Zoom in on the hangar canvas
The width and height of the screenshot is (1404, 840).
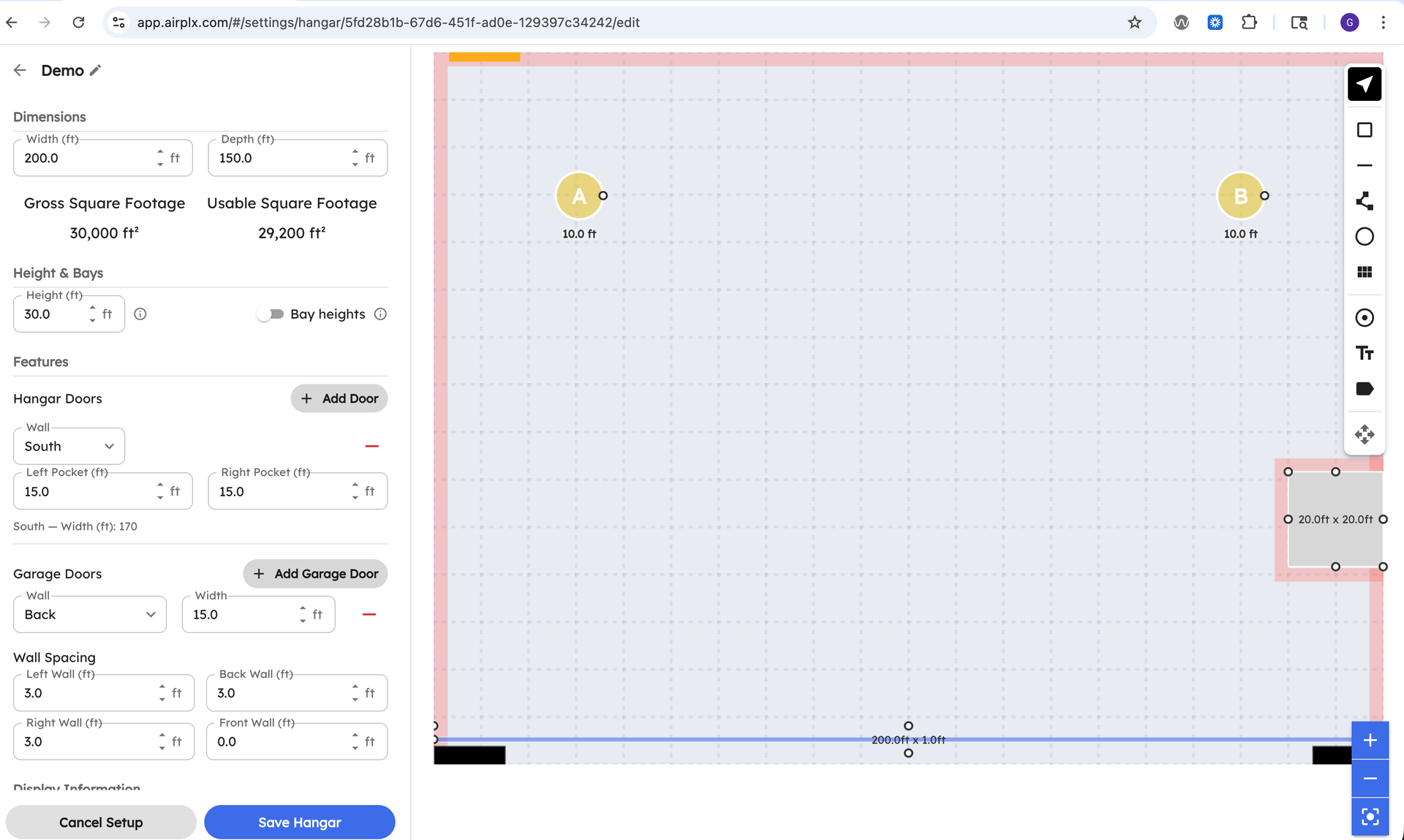click(x=1370, y=740)
